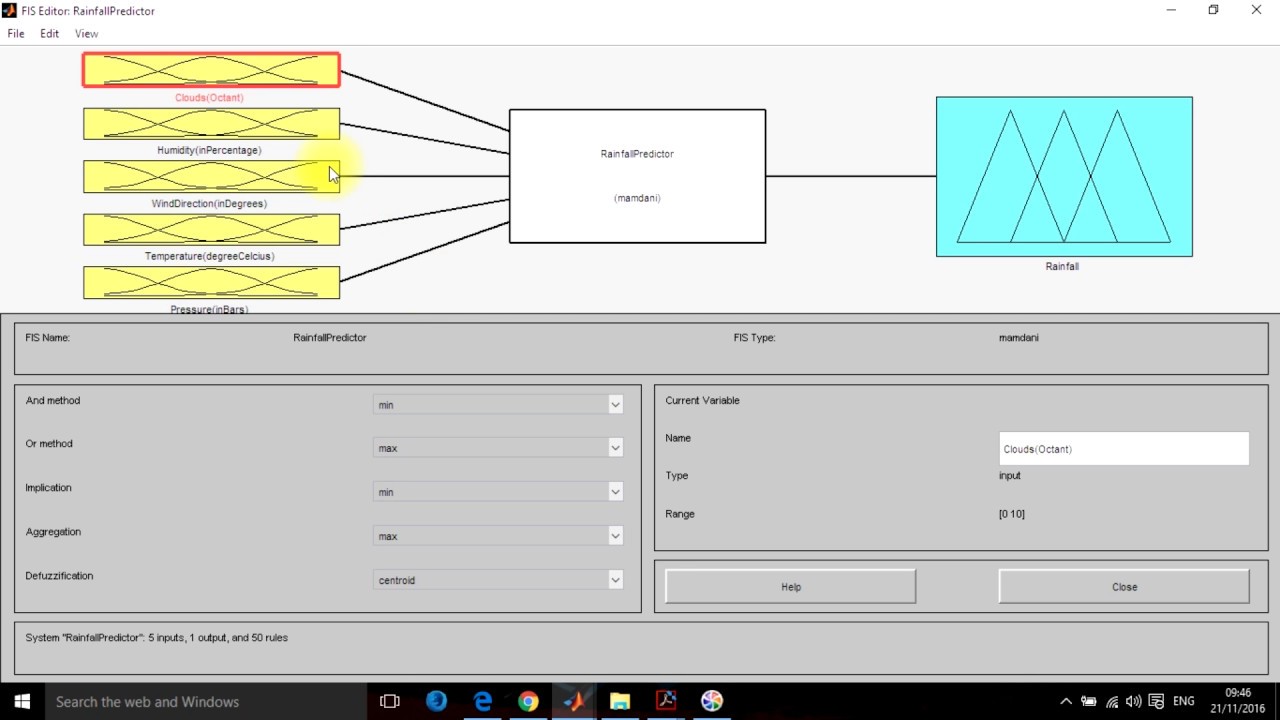Click the MATLAB taskbar icon
1280x720 pixels.
(x=574, y=702)
